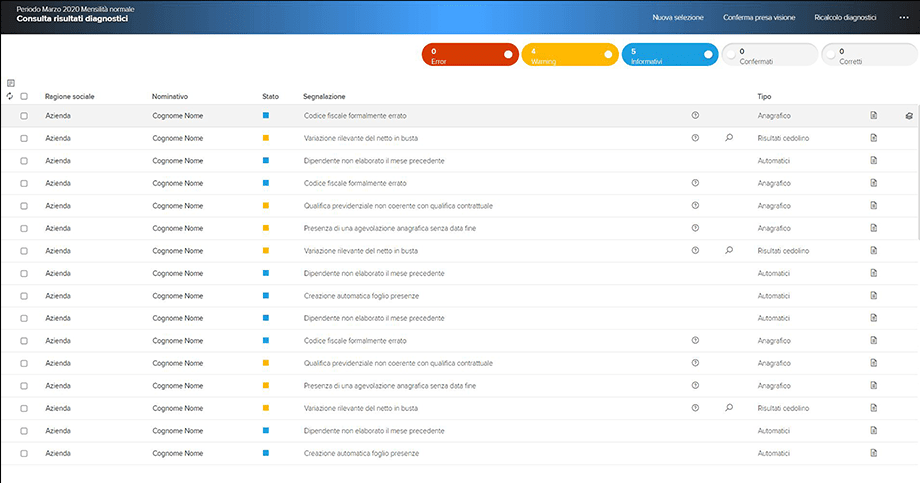Tick checkbox of first Codice fiscale row
This screenshot has height=483, width=920.
[x=24, y=116]
